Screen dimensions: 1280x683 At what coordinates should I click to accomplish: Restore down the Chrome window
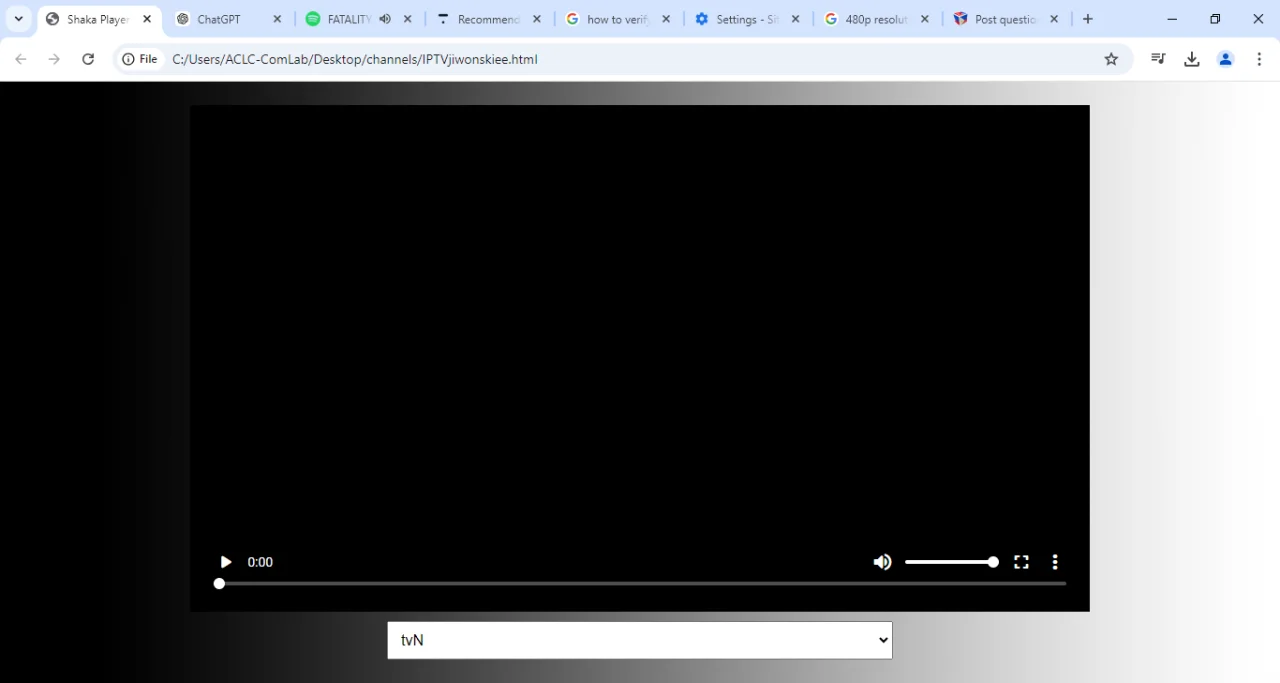pyautogui.click(x=1215, y=19)
